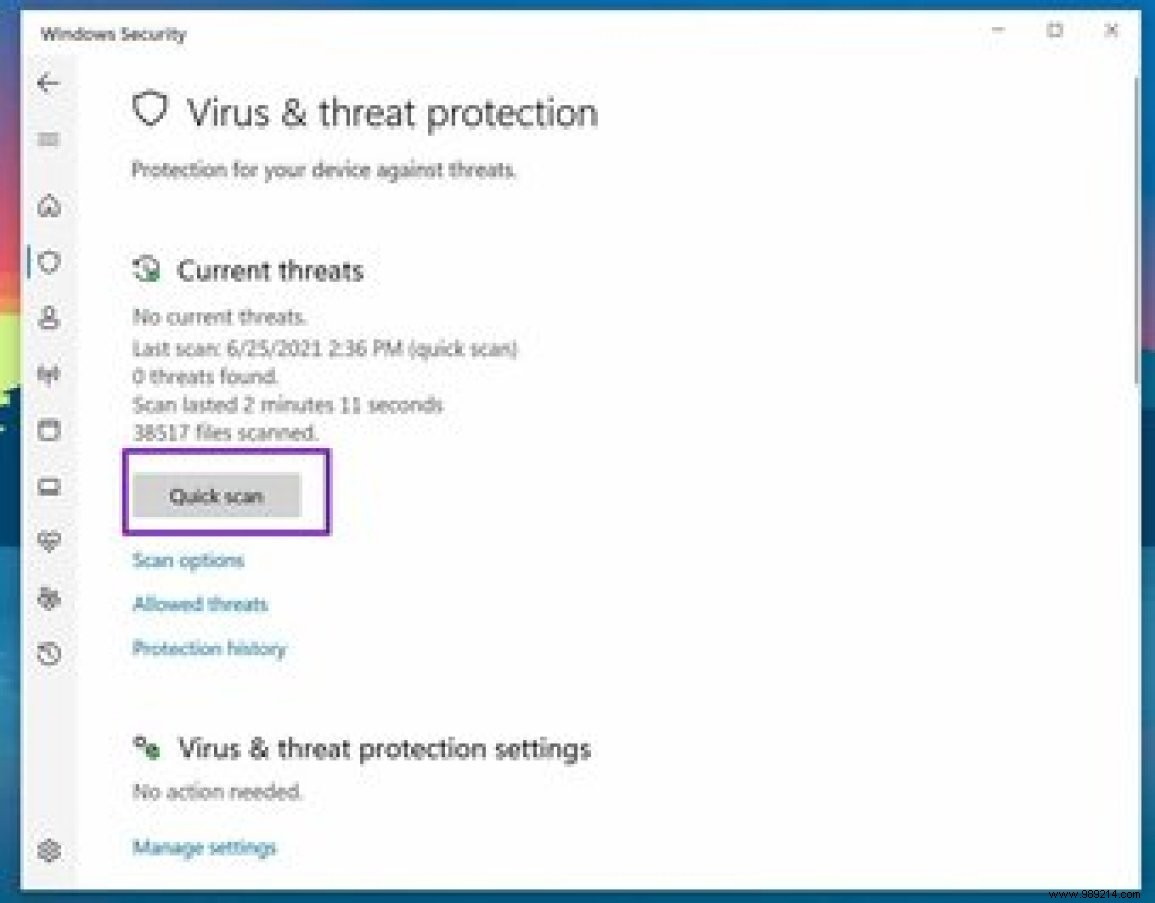Open Windows Security settings gear
1155x903 pixels.
[48, 851]
